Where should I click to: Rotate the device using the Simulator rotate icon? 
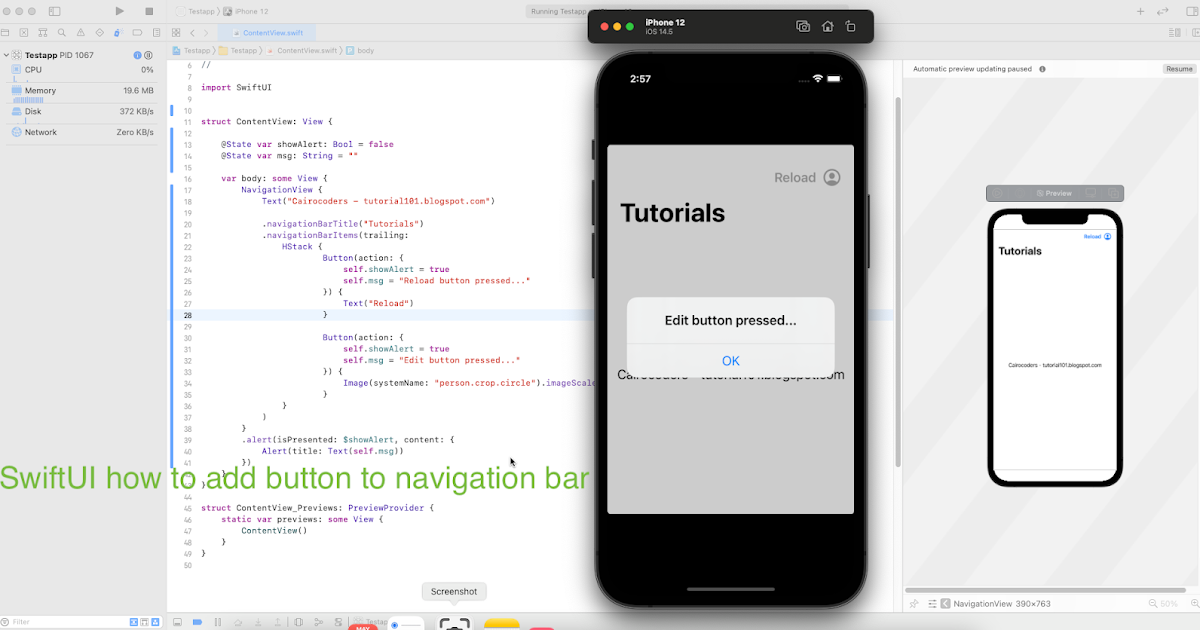tap(851, 26)
